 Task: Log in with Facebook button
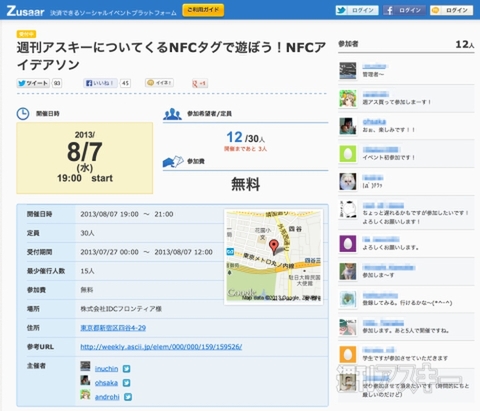404,10
